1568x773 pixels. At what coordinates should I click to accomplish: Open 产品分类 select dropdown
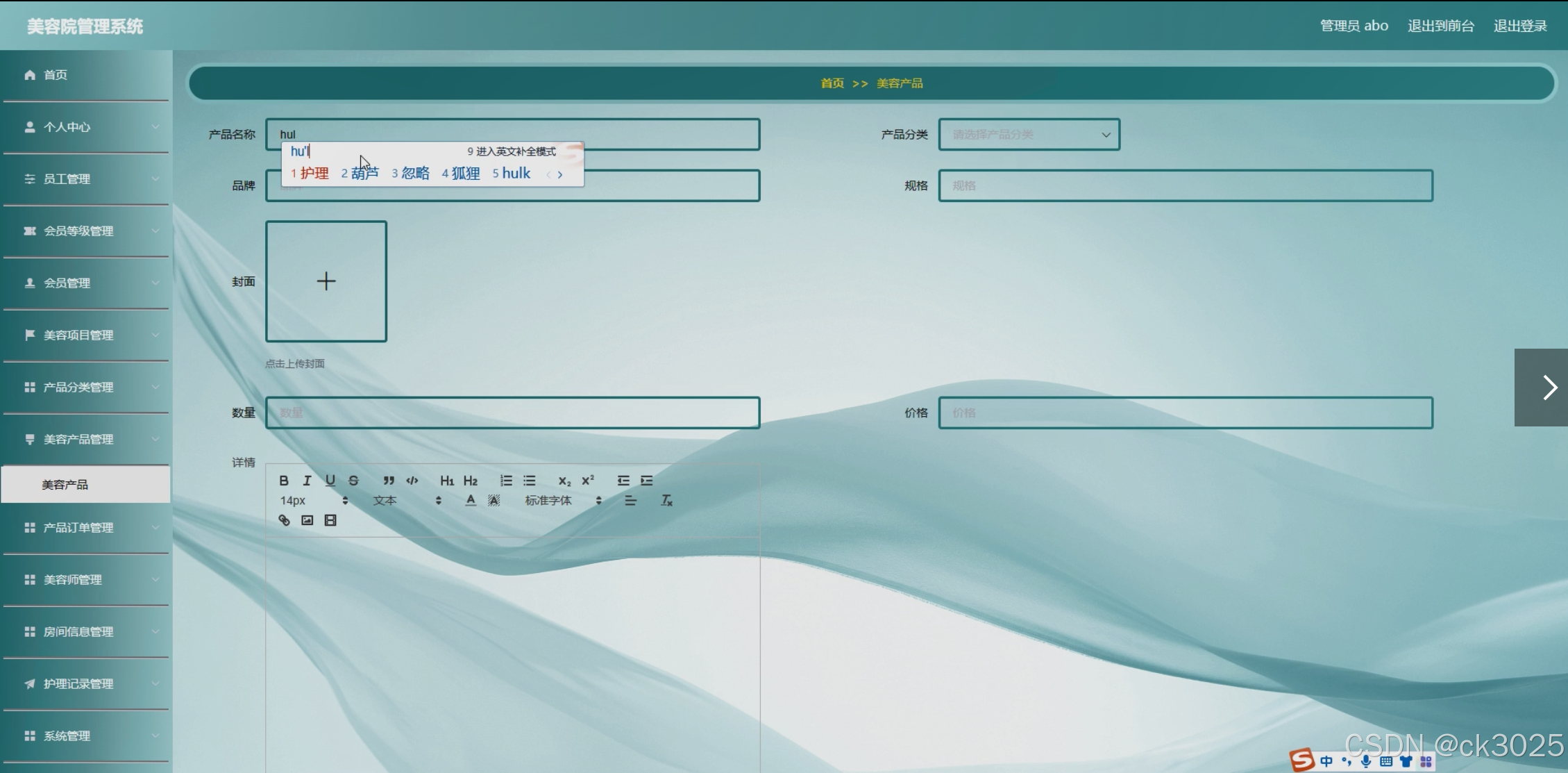pos(1029,135)
